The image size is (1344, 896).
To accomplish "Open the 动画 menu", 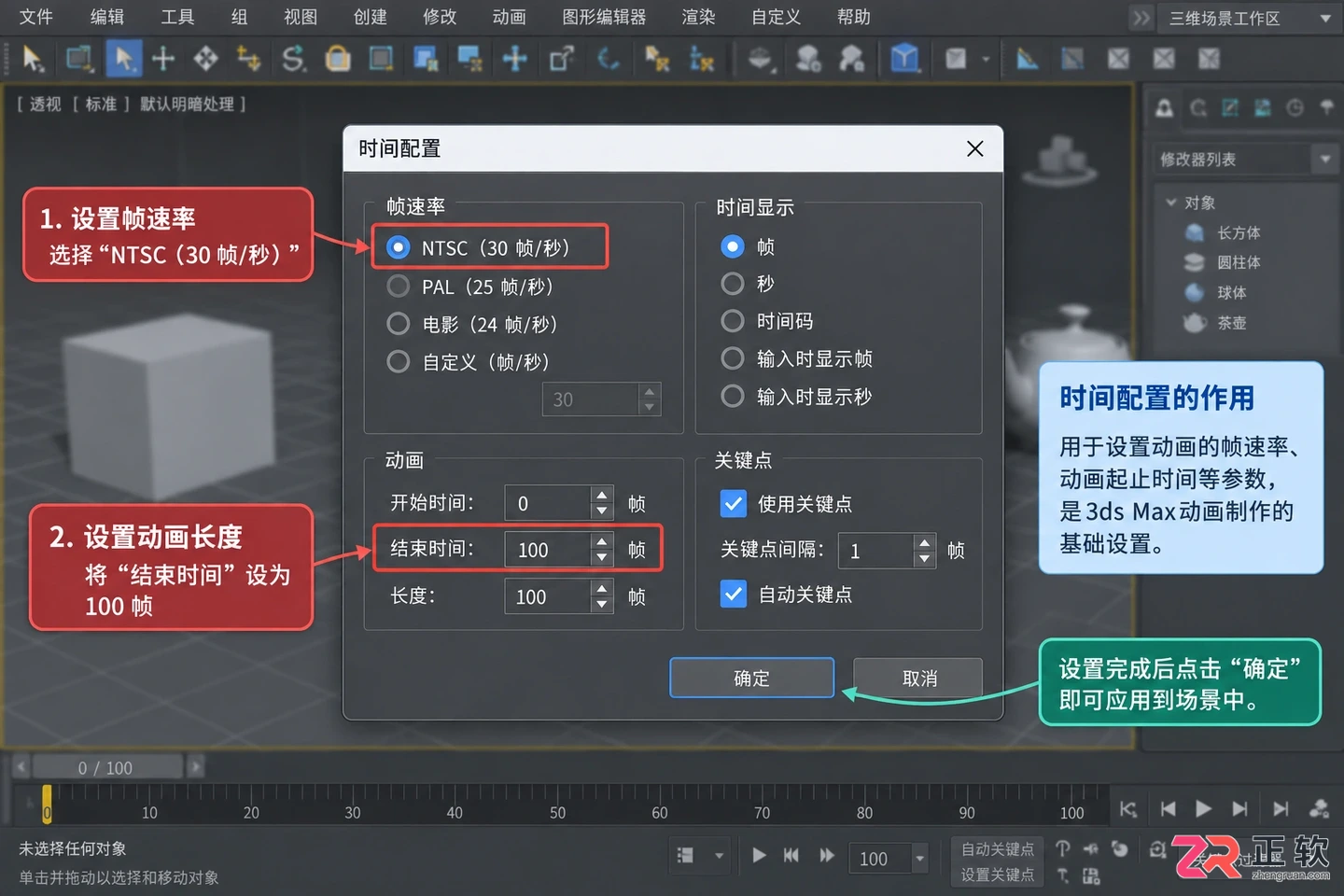I will click(x=510, y=17).
